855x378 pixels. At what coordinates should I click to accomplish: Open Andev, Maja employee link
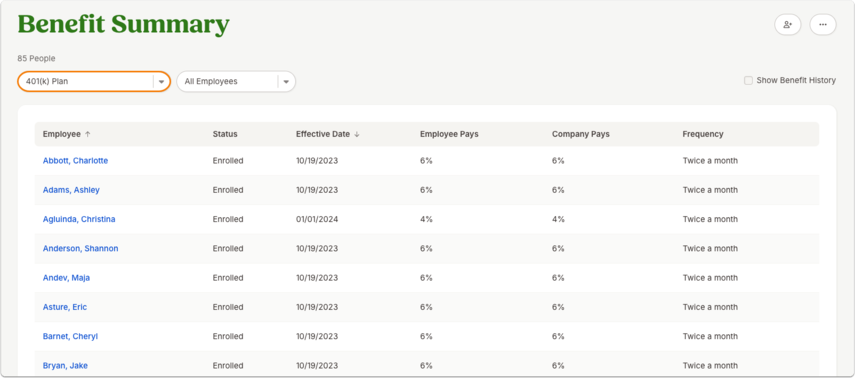tap(67, 278)
